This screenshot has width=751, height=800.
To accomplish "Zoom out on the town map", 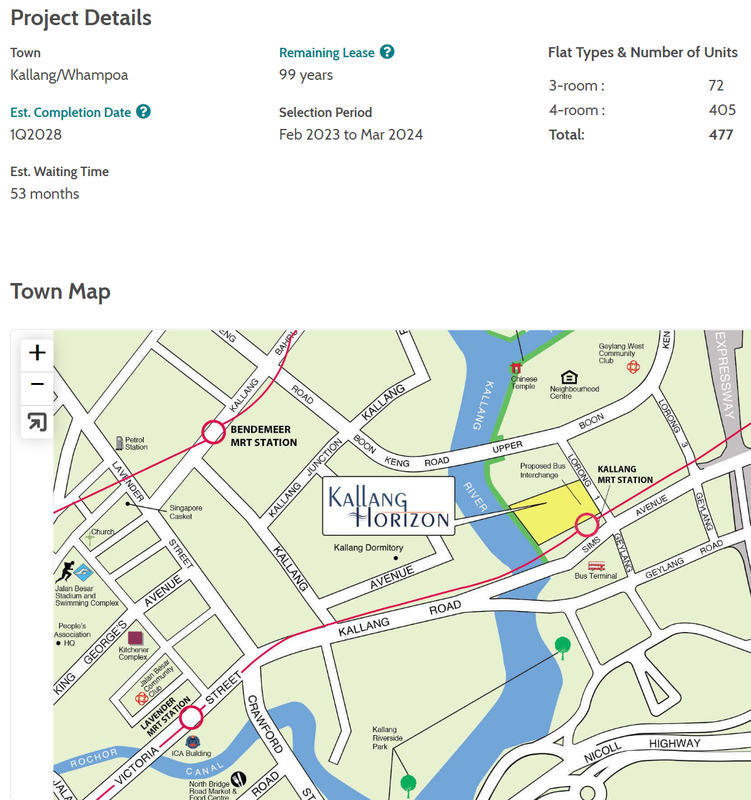I will pos(37,385).
